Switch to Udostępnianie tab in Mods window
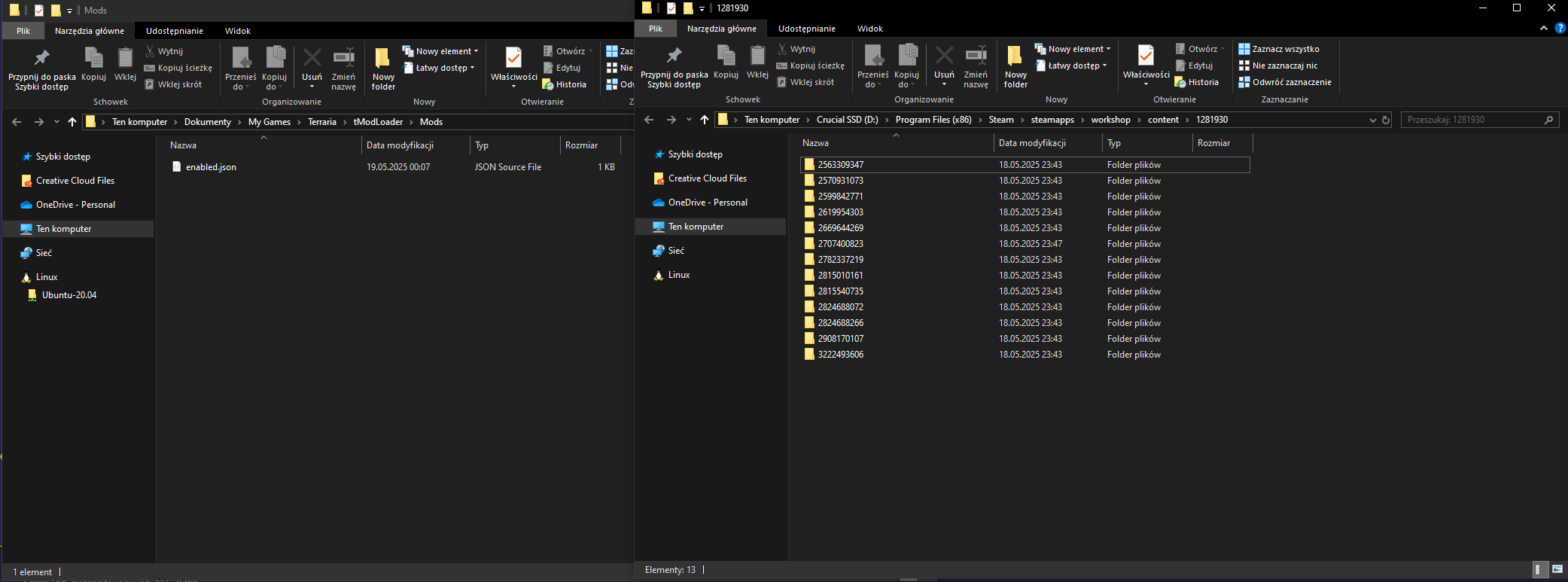1568x582 pixels. click(175, 31)
